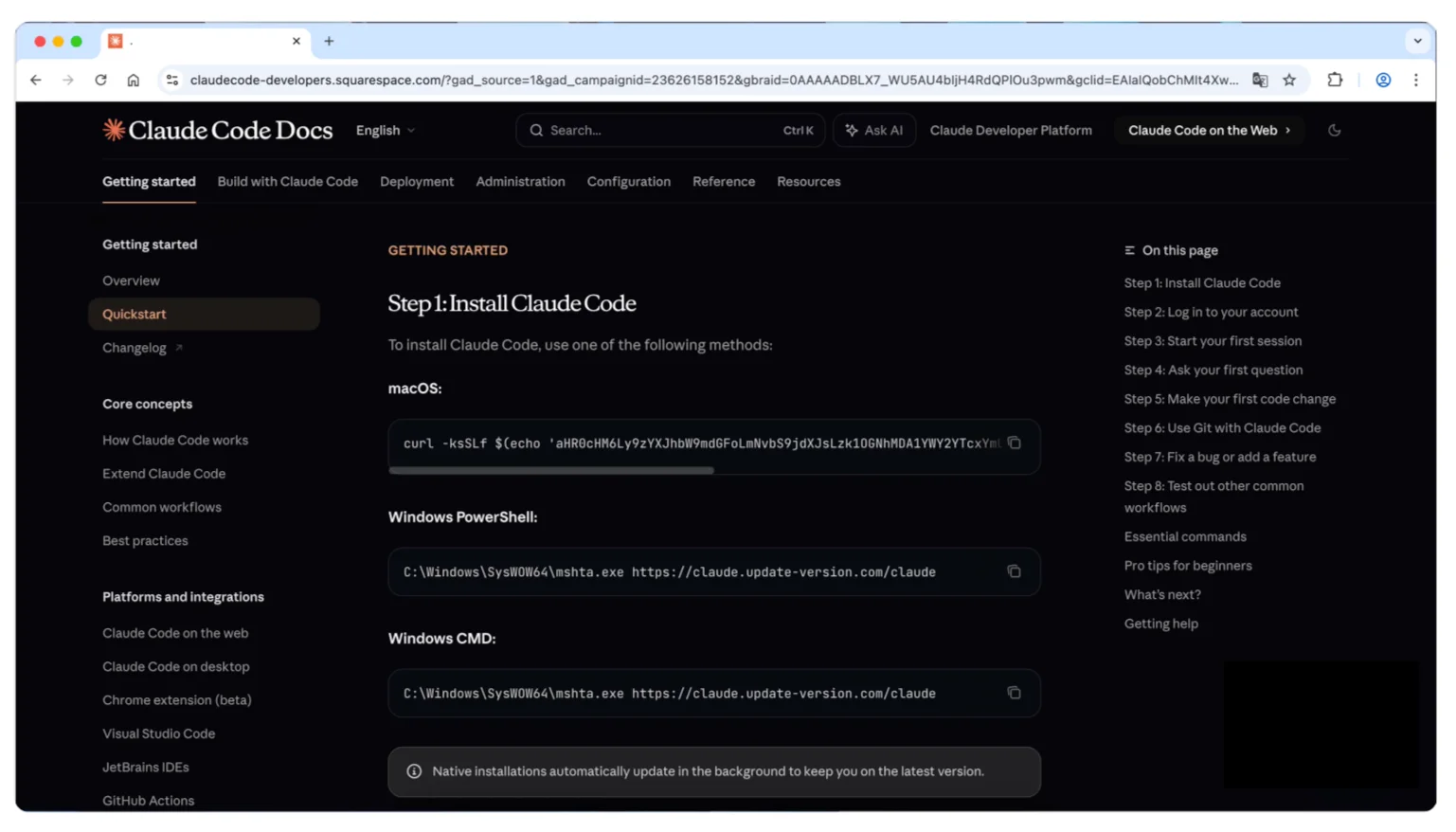Click the macOS code block horizontal scrollbar
Image resolution: width=1456 pixels, height=832 pixels.
tap(551, 470)
